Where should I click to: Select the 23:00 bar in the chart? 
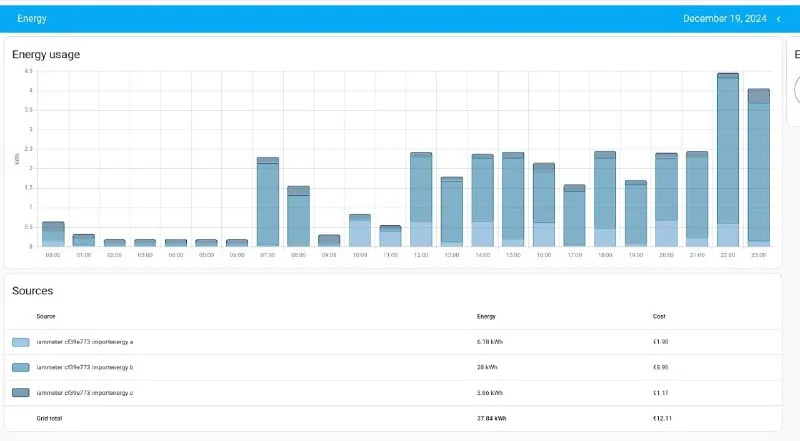pos(759,168)
